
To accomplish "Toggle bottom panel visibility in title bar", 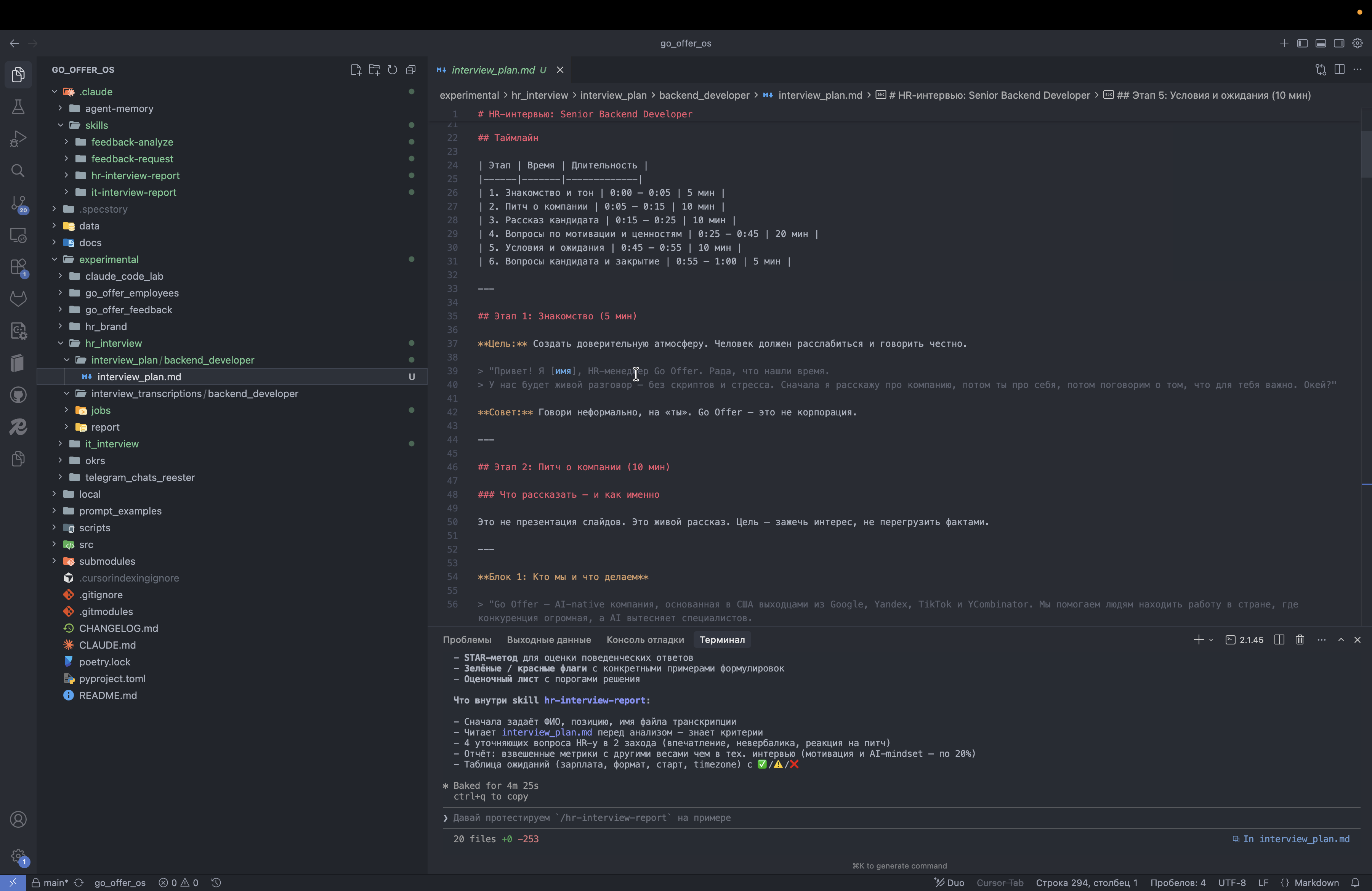I will pos(1321,43).
